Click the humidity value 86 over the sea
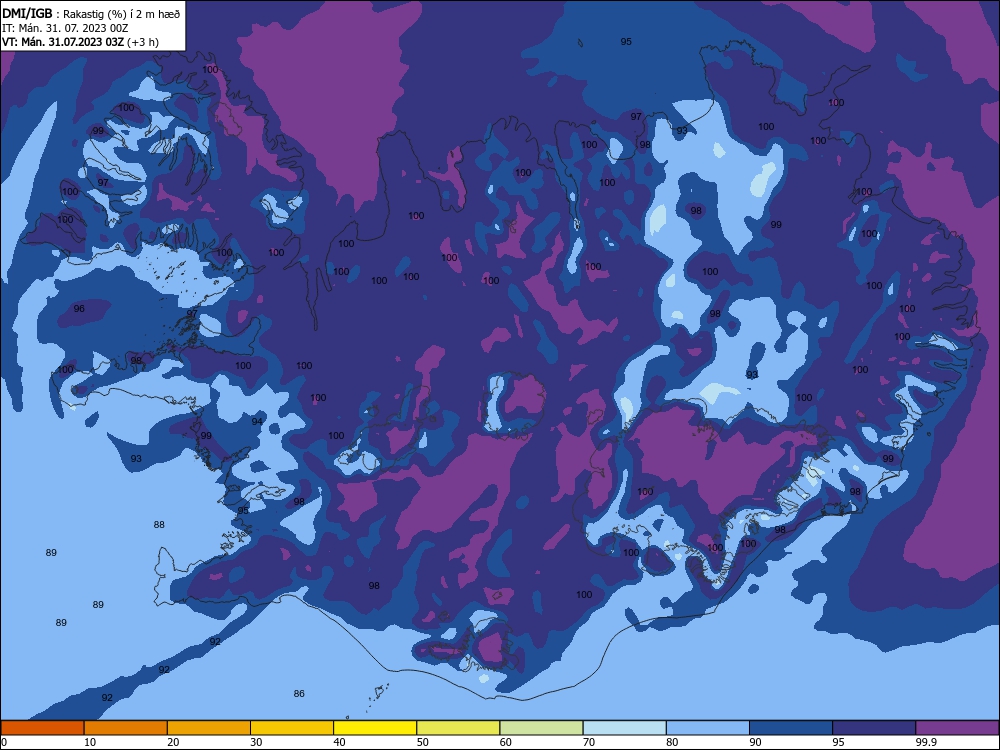This screenshot has width=1000, height=750. pos(299,693)
